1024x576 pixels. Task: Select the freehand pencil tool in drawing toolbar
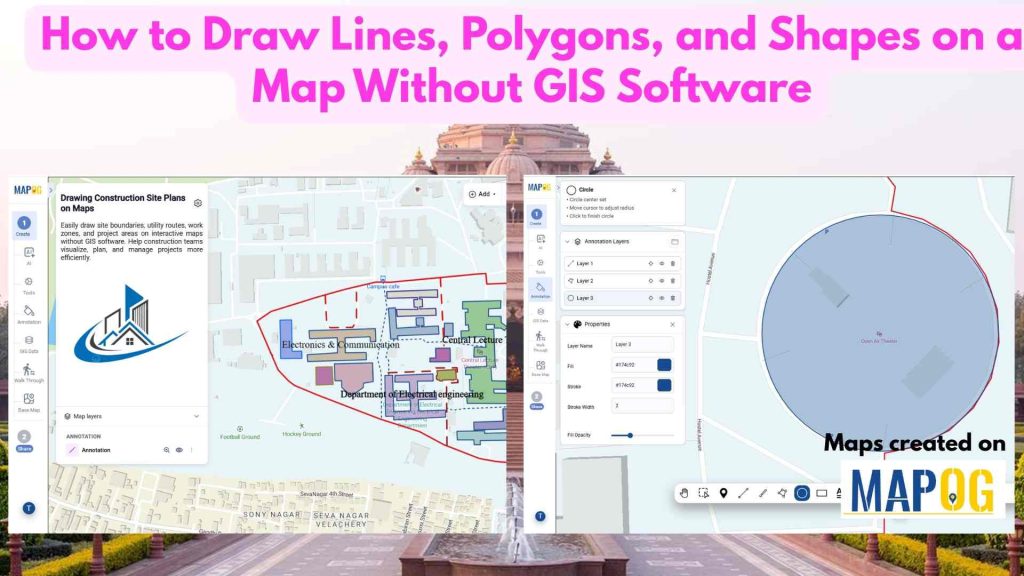click(x=763, y=493)
